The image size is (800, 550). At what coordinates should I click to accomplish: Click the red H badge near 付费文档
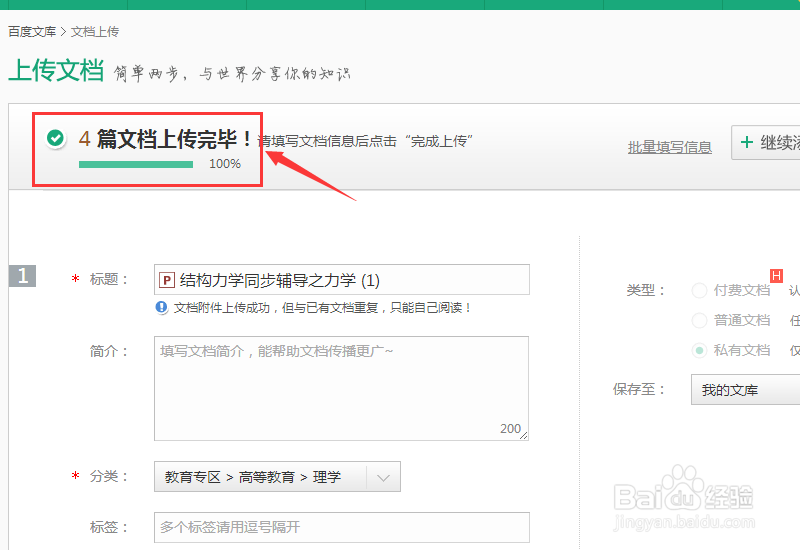pyautogui.click(x=777, y=276)
